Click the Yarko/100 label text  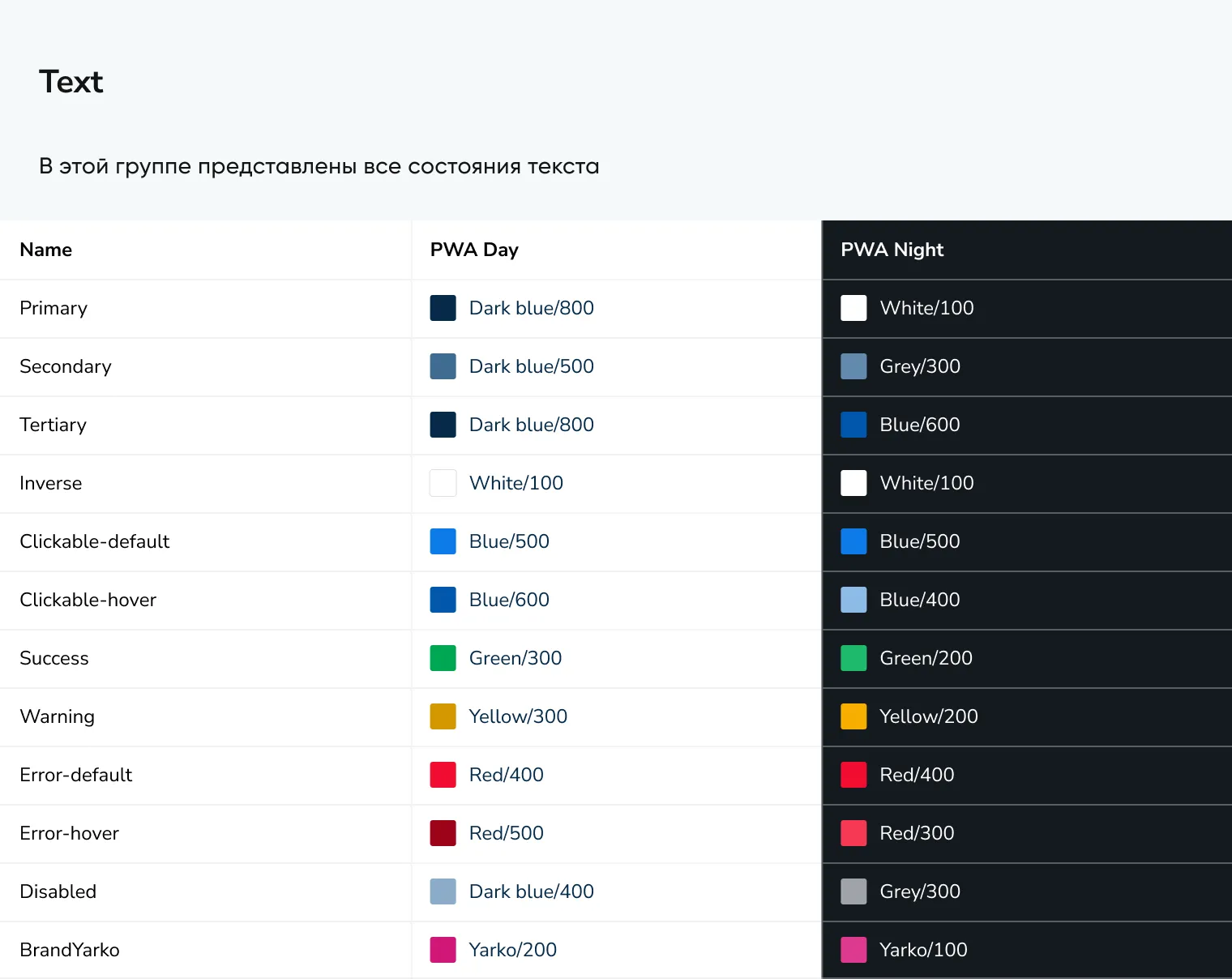924,950
